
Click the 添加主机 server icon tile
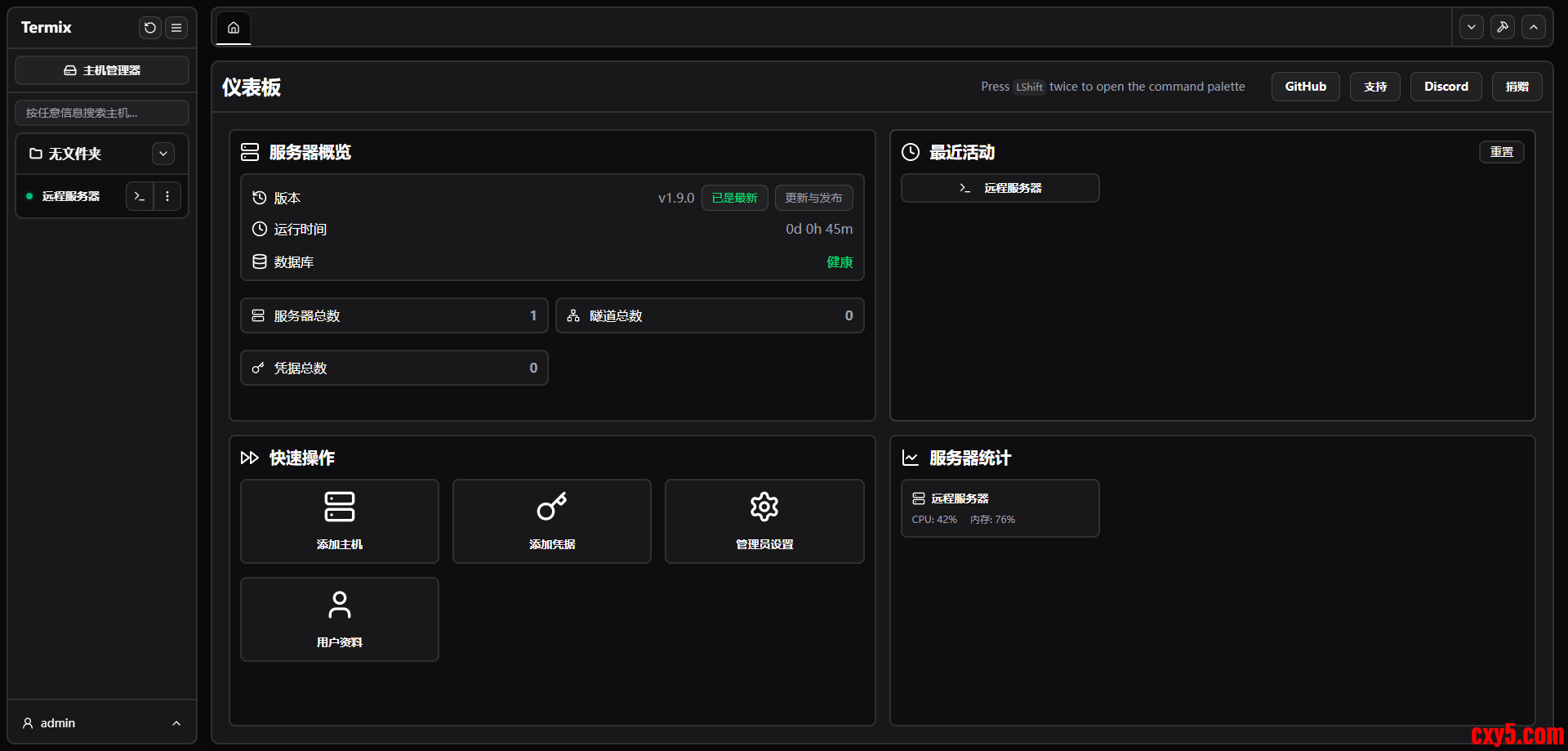340,521
